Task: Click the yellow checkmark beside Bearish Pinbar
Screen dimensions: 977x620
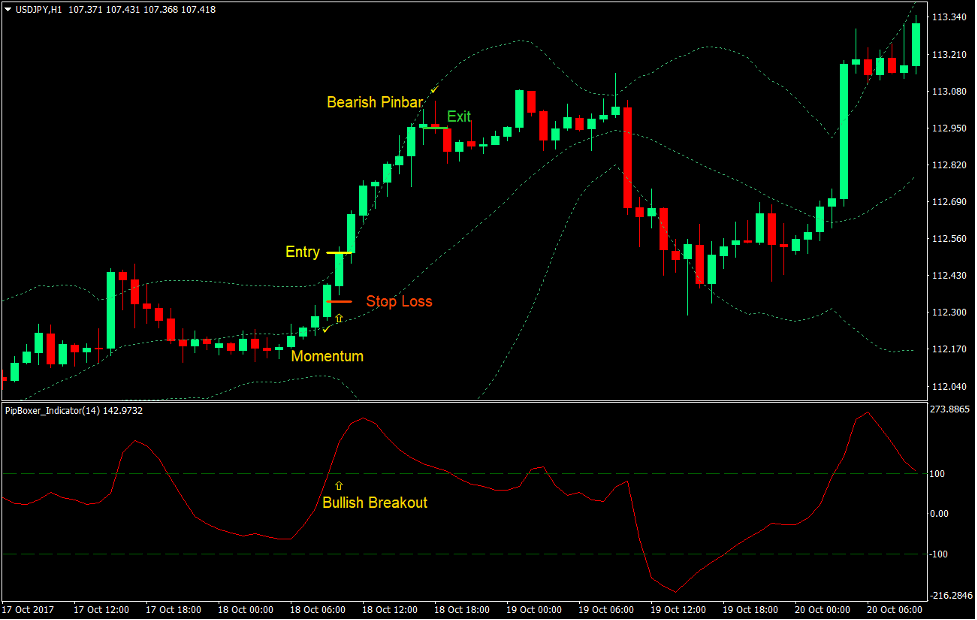Action: click(x=434, y=91)
